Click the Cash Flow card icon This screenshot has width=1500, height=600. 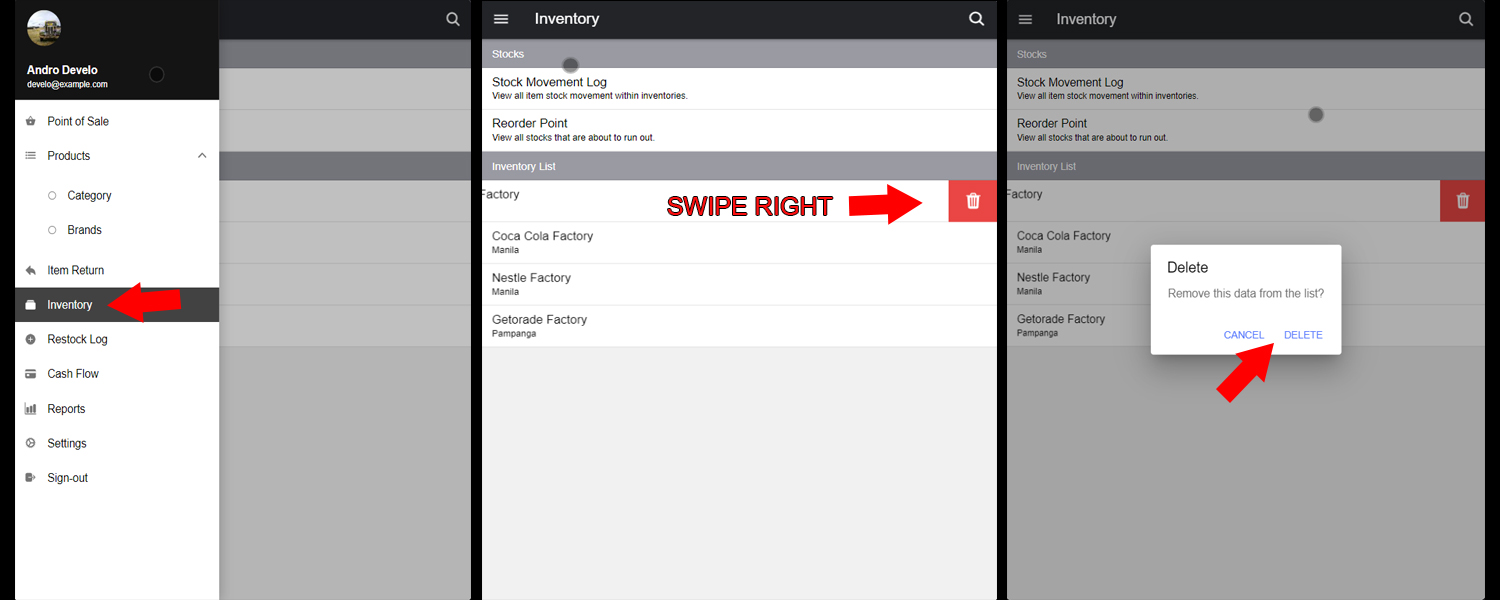pyautogui.click(x=30, y=374)
